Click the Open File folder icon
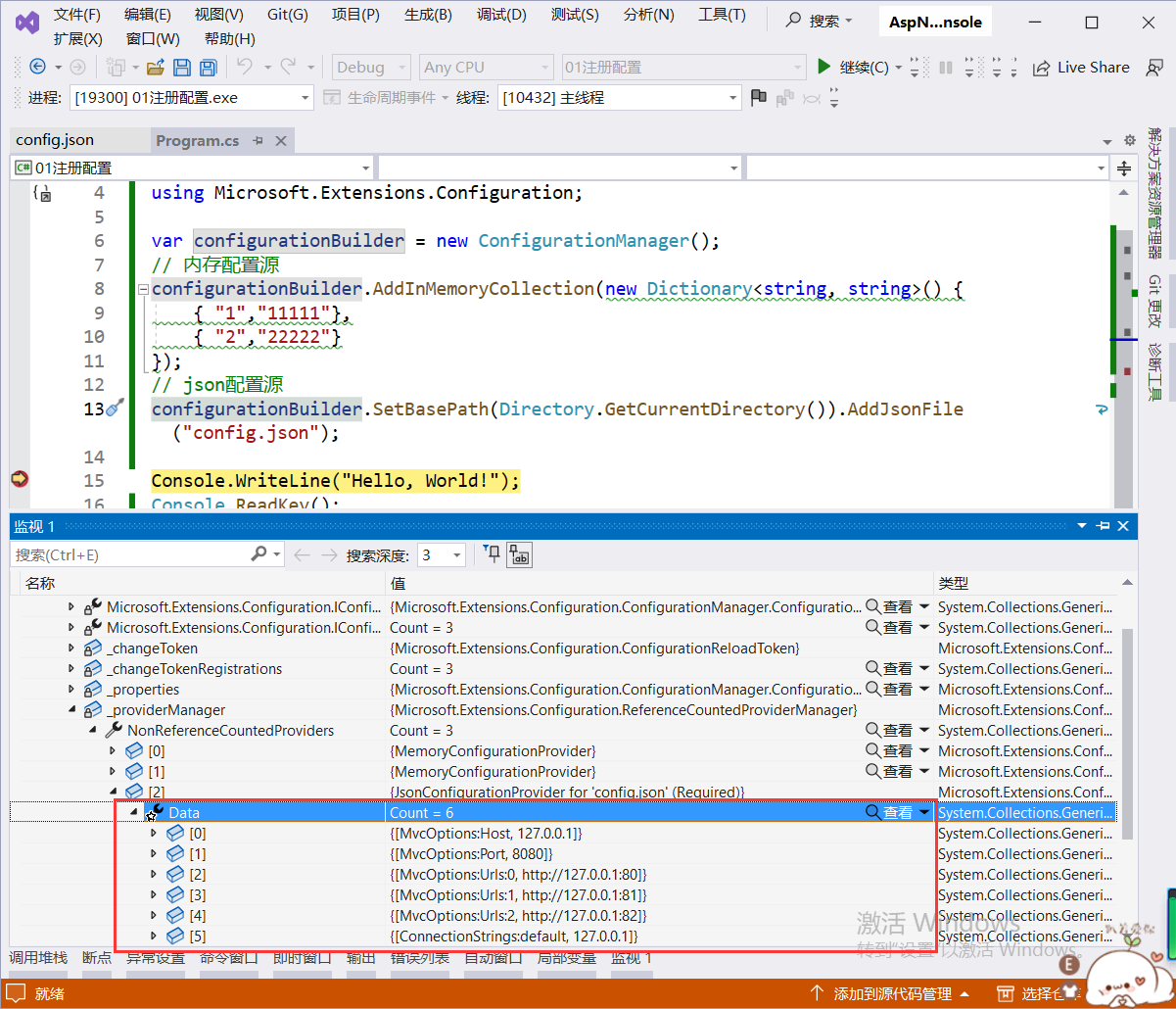The image size is (1176, 1009). coord(155,68)
